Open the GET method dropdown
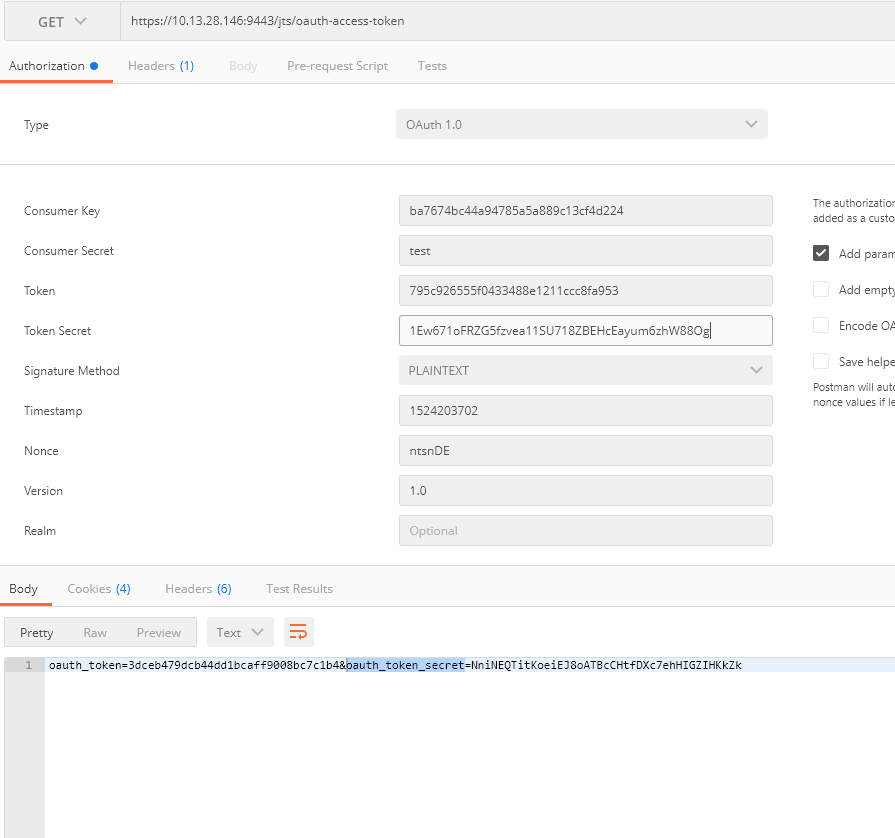Viewport: 895px width, 838px height. (61, 21)
